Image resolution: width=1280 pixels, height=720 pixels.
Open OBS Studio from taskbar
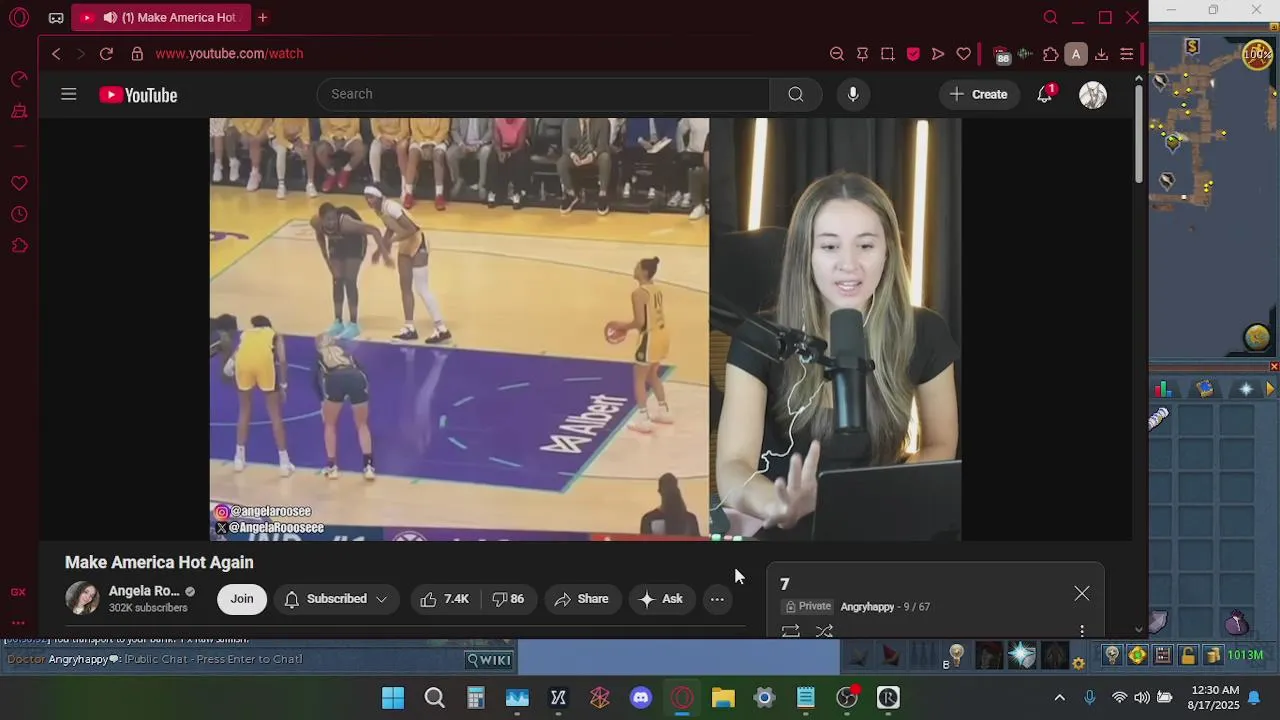847,698
